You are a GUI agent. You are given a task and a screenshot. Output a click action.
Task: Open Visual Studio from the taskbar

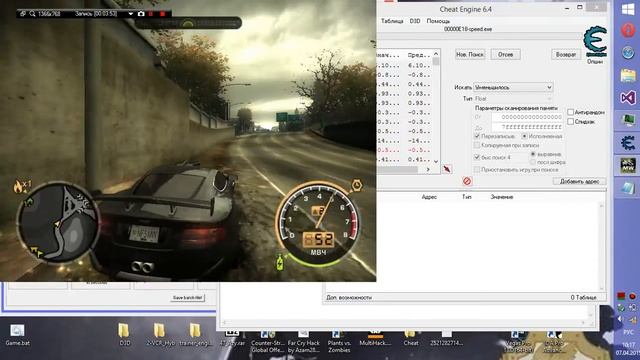click(x=628, y=98)
